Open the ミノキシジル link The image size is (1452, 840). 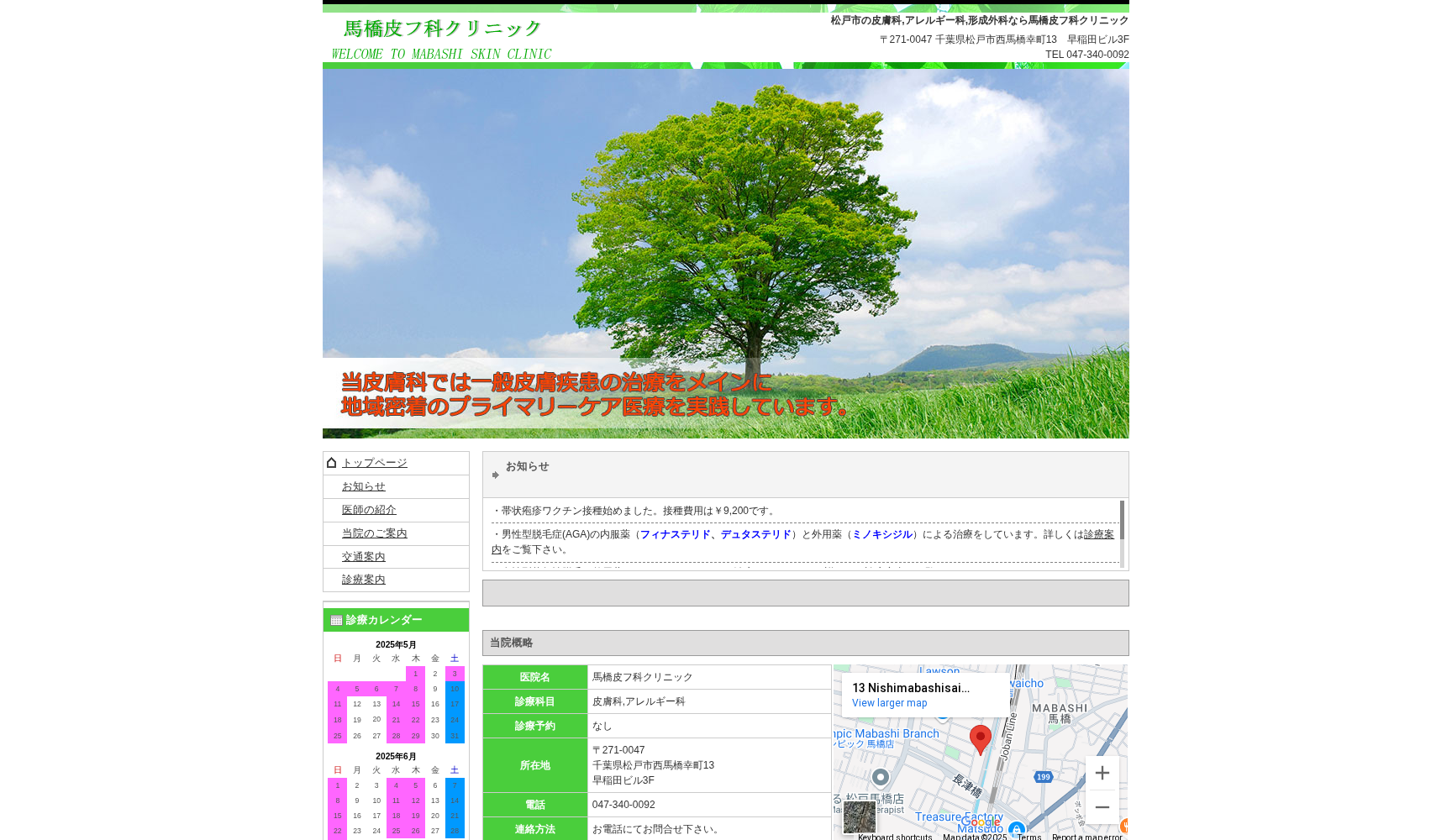[x=883, y=533]
